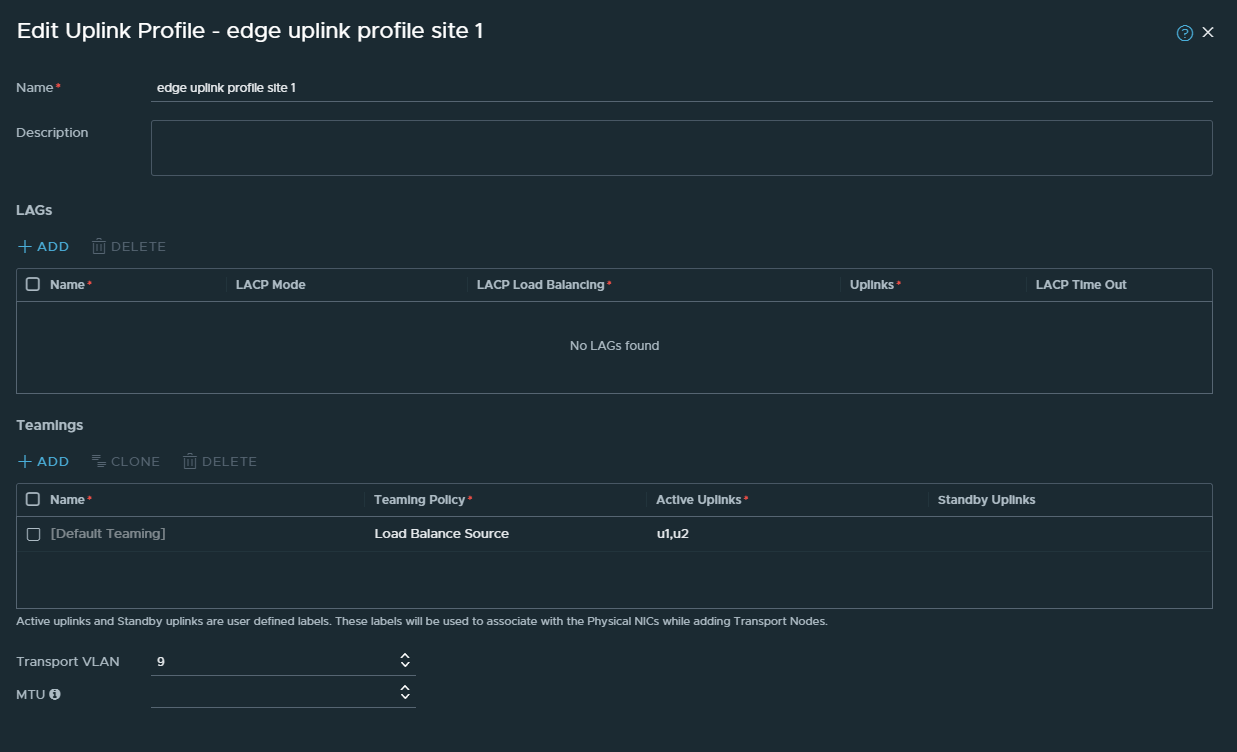Click the Name input field
The width and height of the screenshot is (1237, 752).
pos(680,88)
